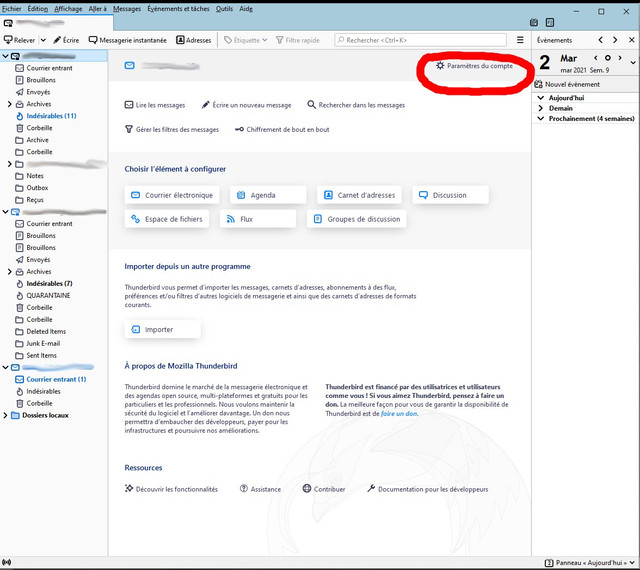Expand Dossiers locaux folder tree
The width and height of the screenshot is (640, 570).
click(x=5, y=415)
